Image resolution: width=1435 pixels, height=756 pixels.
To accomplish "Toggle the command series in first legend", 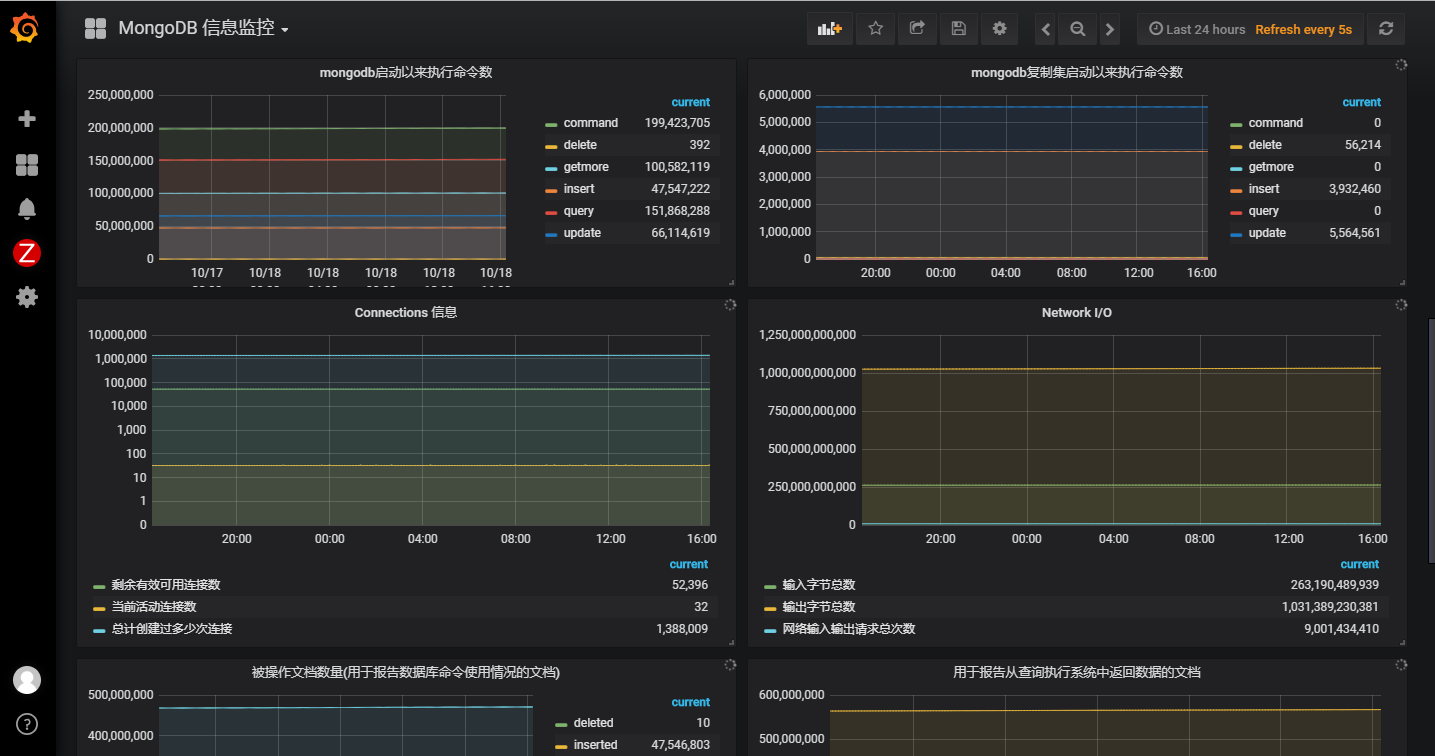I will tap(590, 123).
